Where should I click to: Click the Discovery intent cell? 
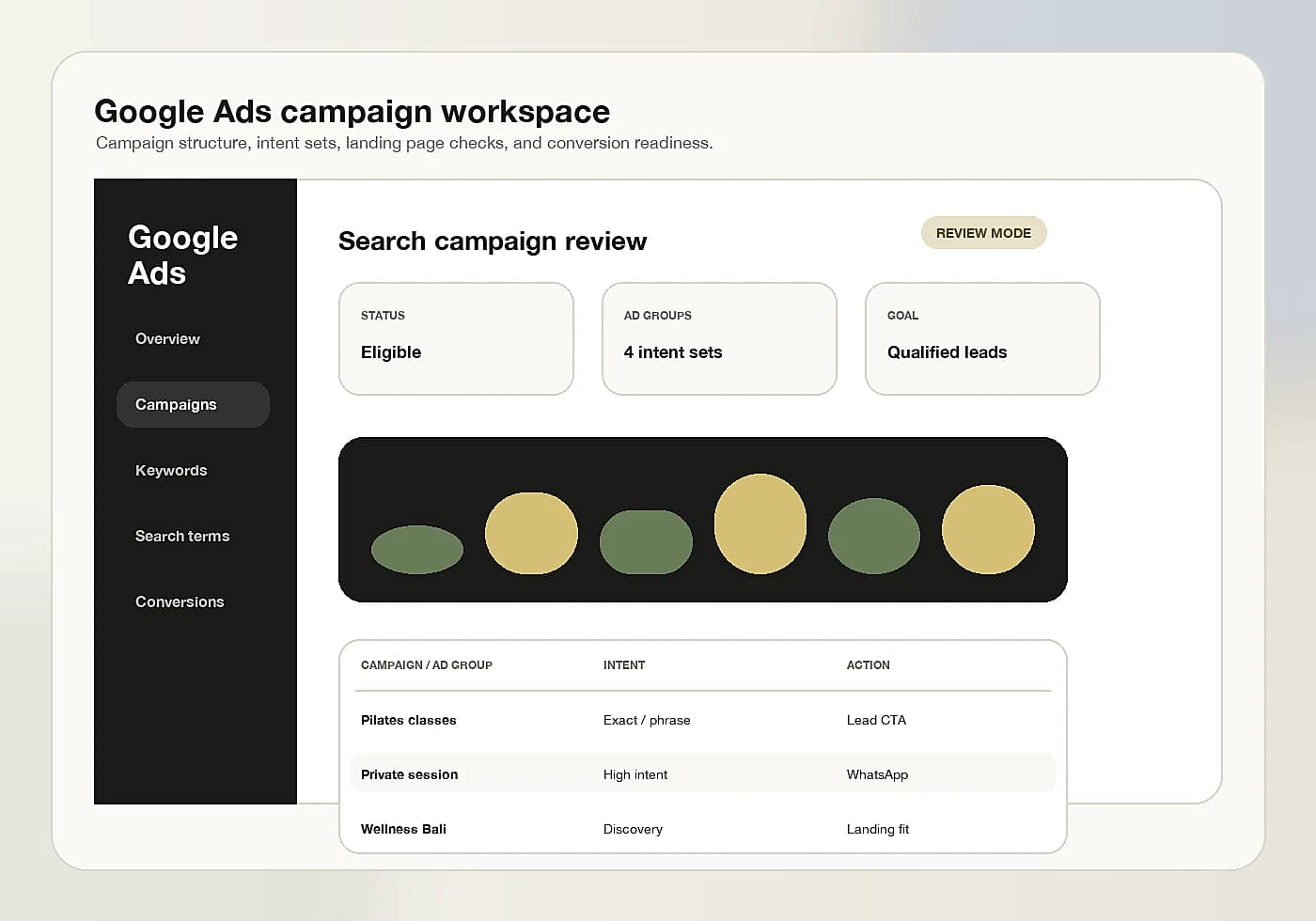coord(633,830)
